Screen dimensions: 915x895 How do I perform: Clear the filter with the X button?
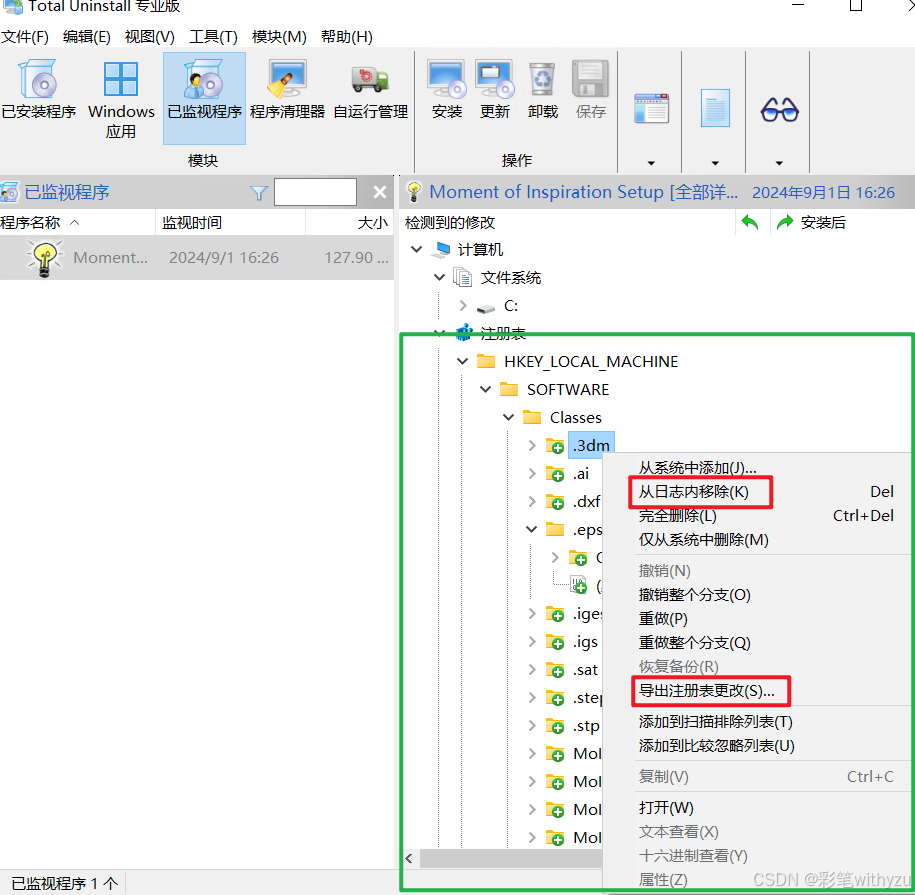click(x=380, y=192)
